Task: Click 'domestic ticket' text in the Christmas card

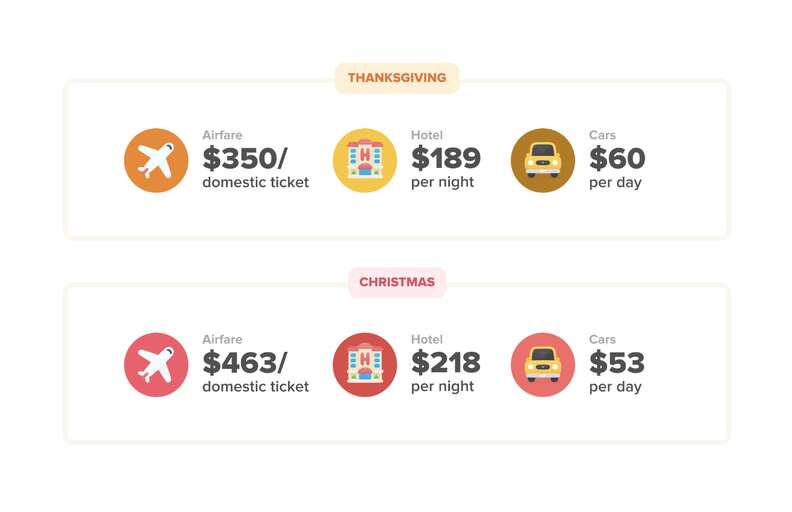Action: (256, 387)
